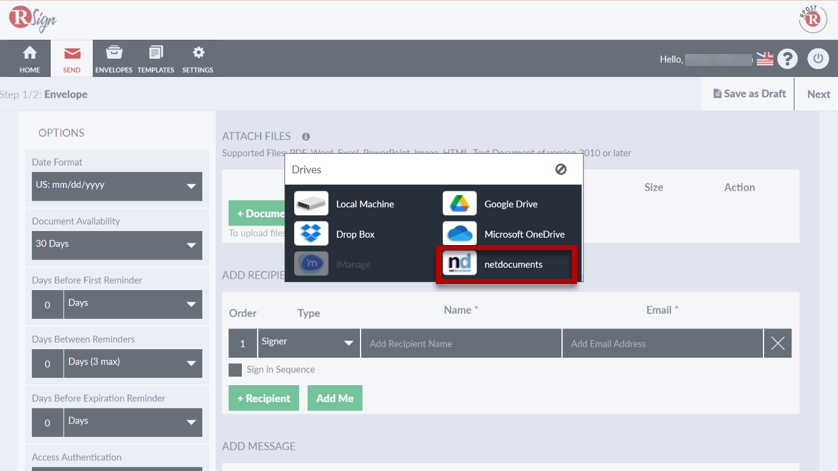The height and width of the screenshot is (471, 838).
Task: Go to the Home tab
Action: coord(29,59)
